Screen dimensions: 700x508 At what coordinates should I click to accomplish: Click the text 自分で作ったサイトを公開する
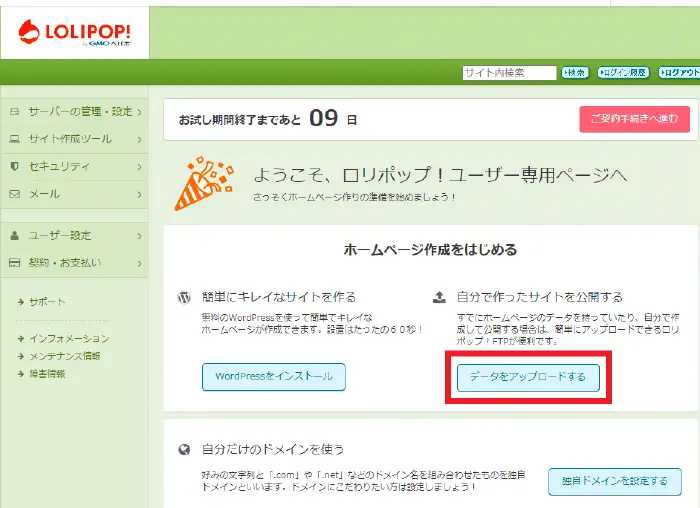540,297
